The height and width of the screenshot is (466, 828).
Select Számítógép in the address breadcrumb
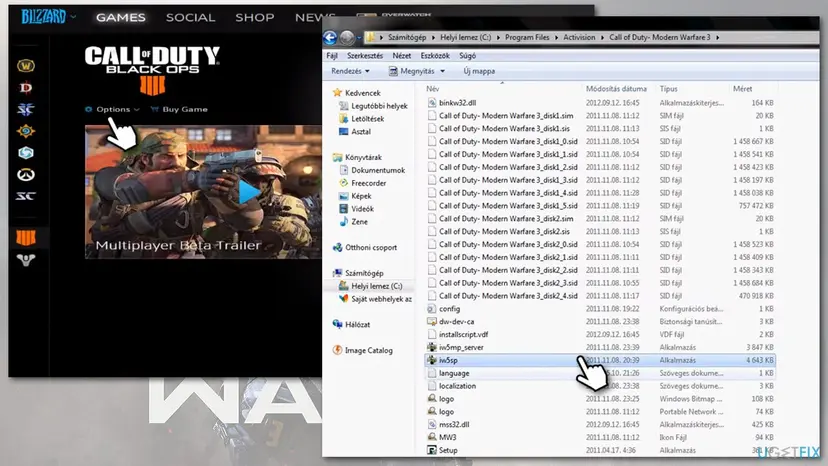(x=407, y=38)
